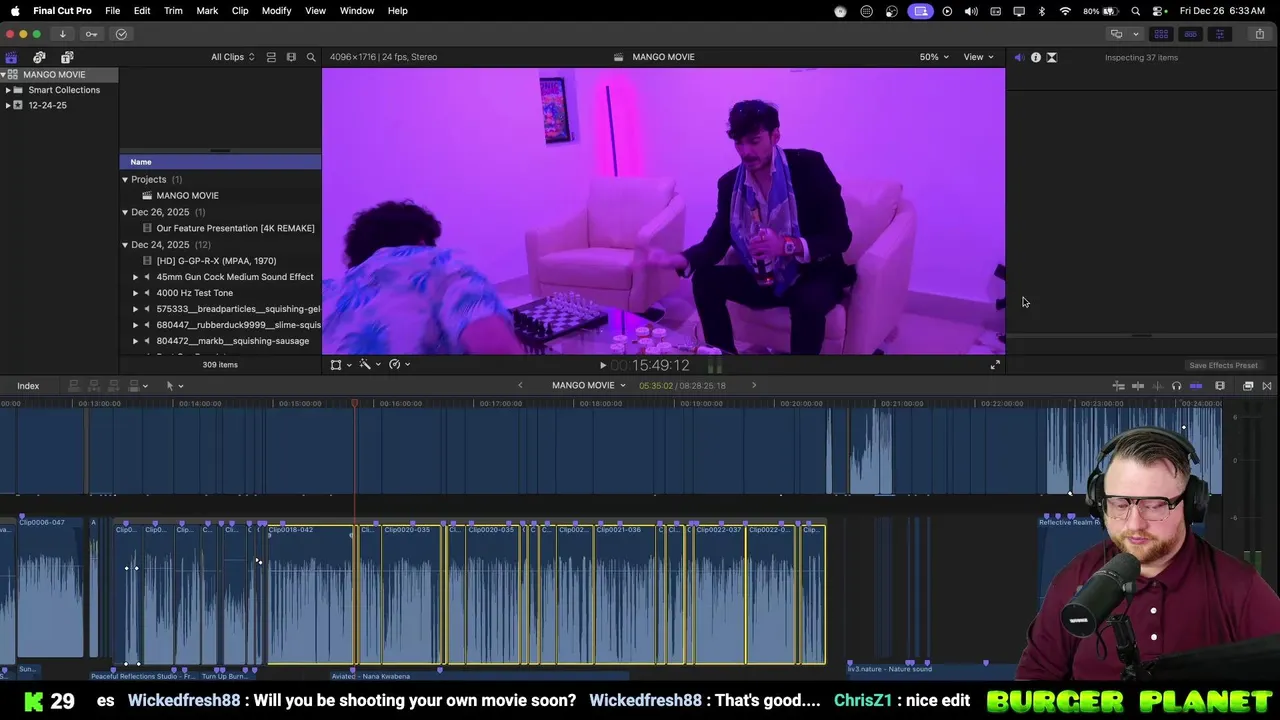This screenshot has height=720, width=1280.
Task: Open the 50% viewer zoom dropdown
Action: tap(935, 57)
